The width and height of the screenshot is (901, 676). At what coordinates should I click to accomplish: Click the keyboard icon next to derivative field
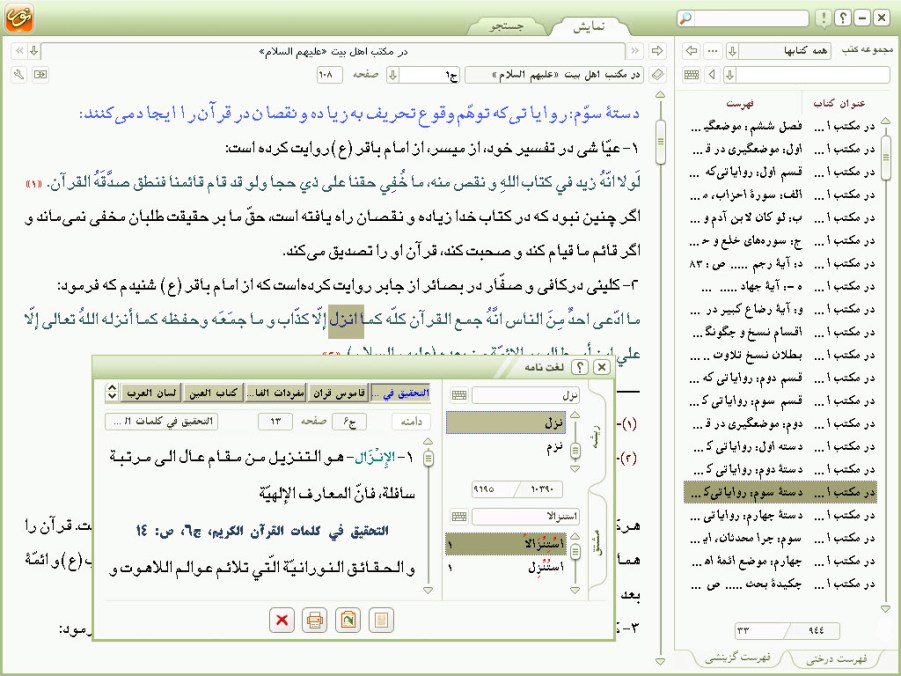point(459,517)
